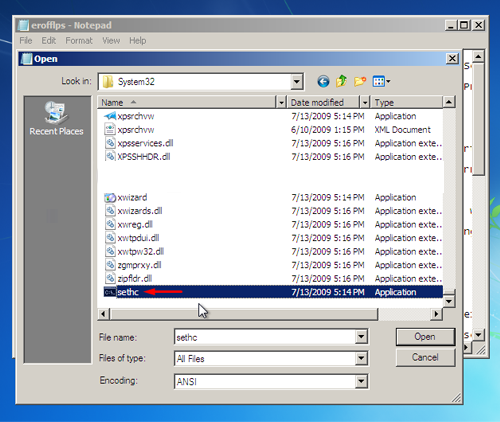The height and width of the screenshot is (422, 500).
Task: Click the zipfldr.dll file icon
Action: (x=110, y=278)
